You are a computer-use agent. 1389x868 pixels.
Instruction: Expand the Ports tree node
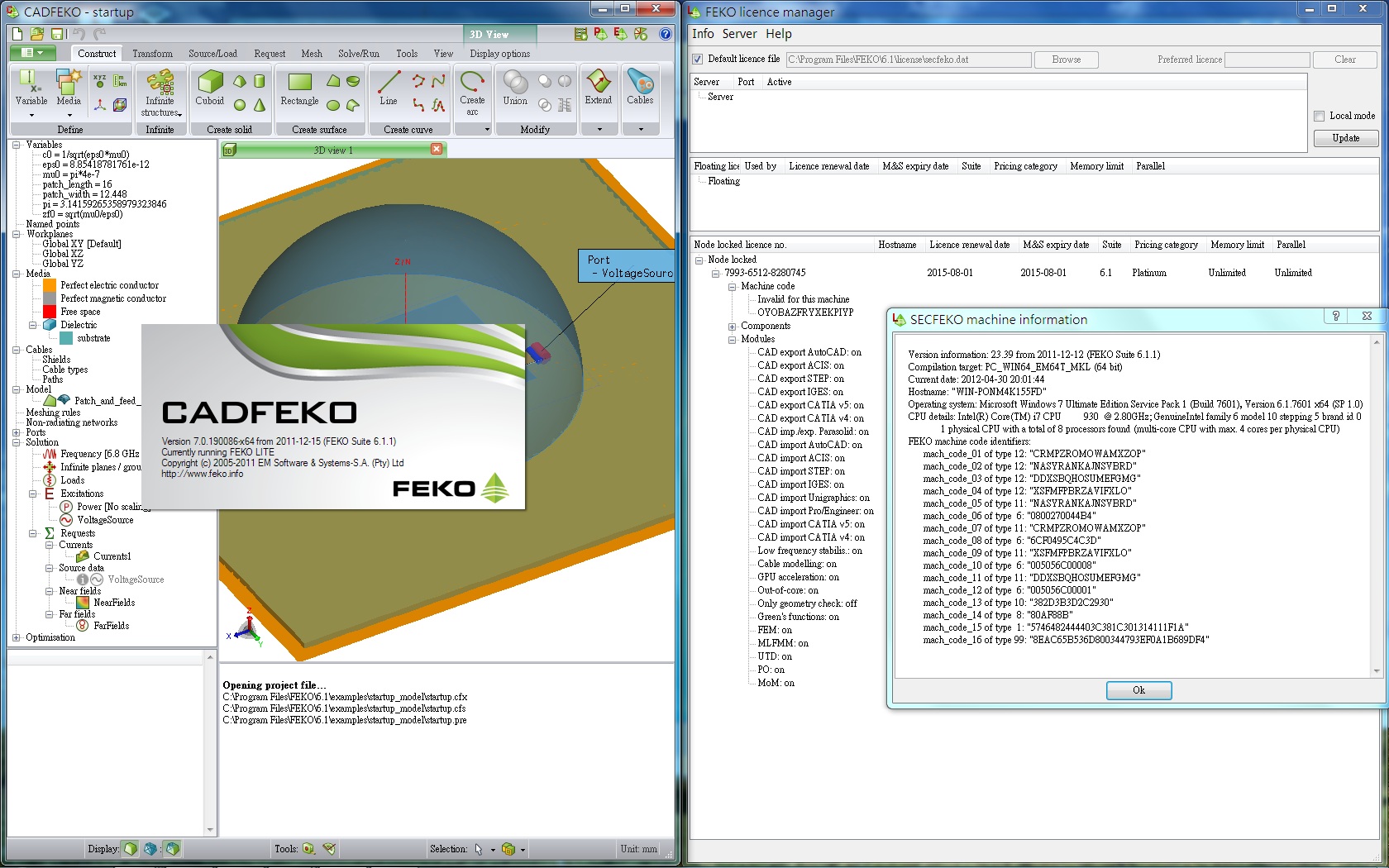tap(16, 432)
